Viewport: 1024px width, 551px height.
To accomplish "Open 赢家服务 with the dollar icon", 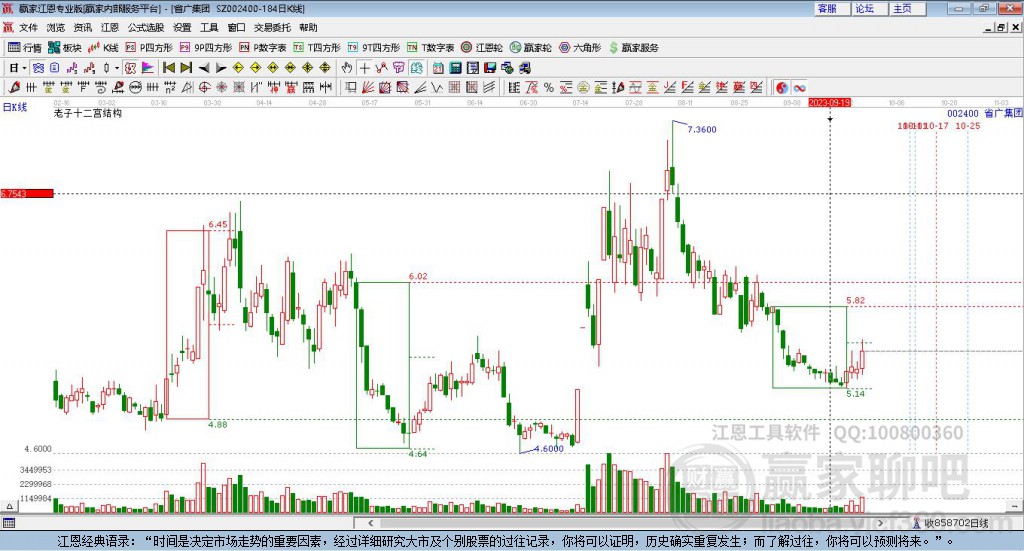I will click(x=634, y=48).
